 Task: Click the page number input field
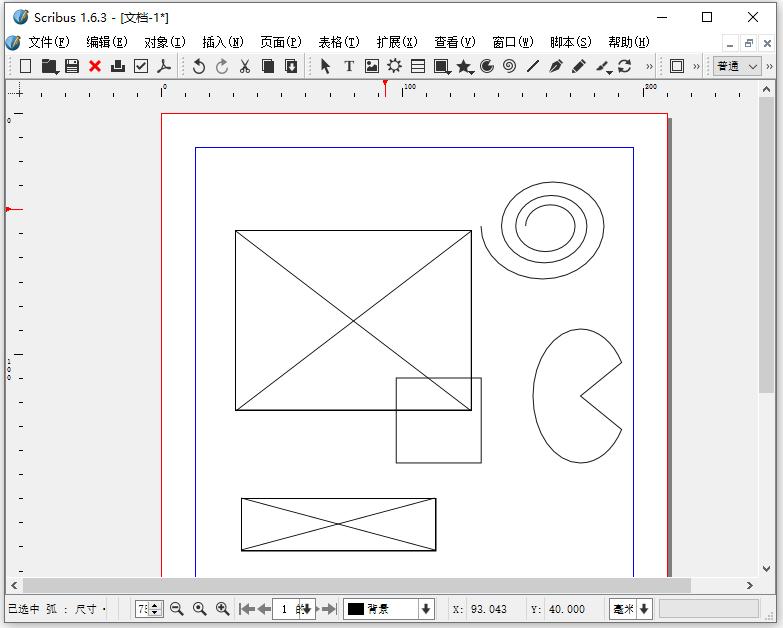pyautogui.click(x=284, y=609)
